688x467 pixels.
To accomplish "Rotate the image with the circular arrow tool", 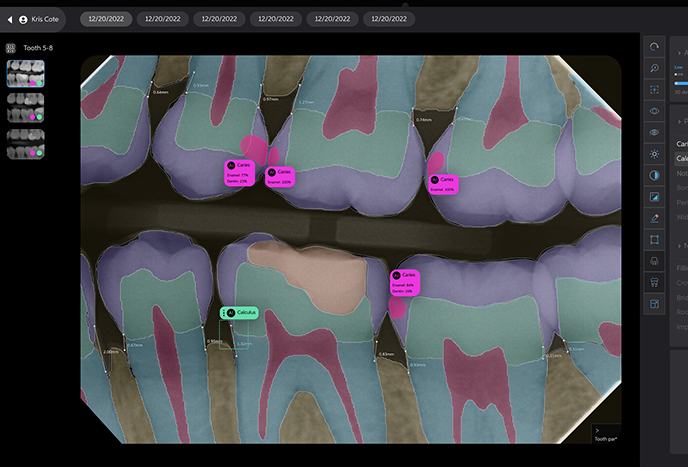I will pos(654,47).
